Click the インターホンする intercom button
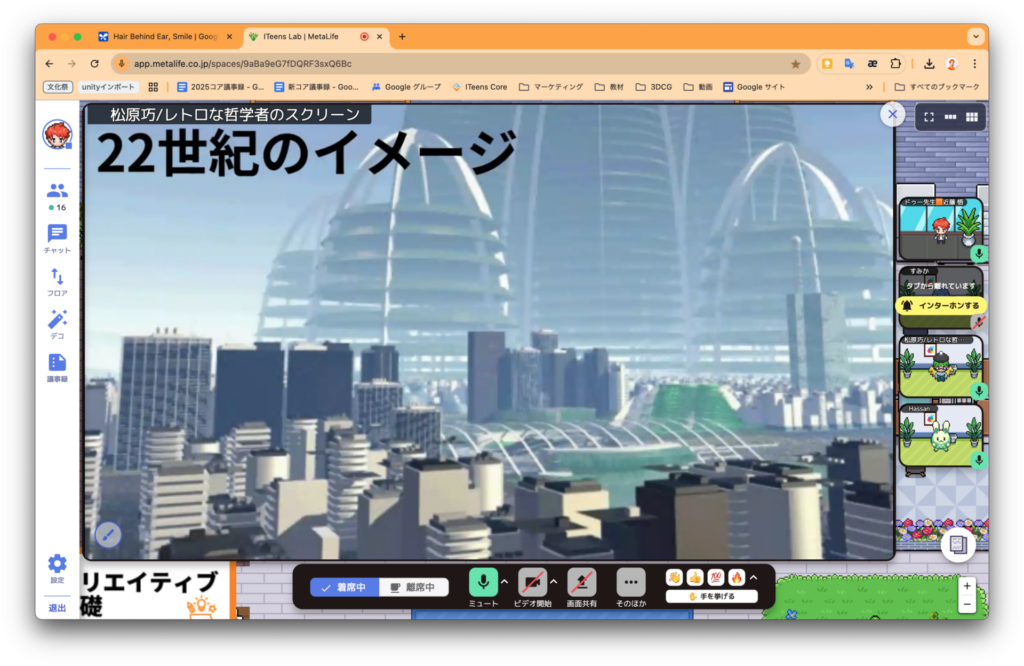 [941, 305]
